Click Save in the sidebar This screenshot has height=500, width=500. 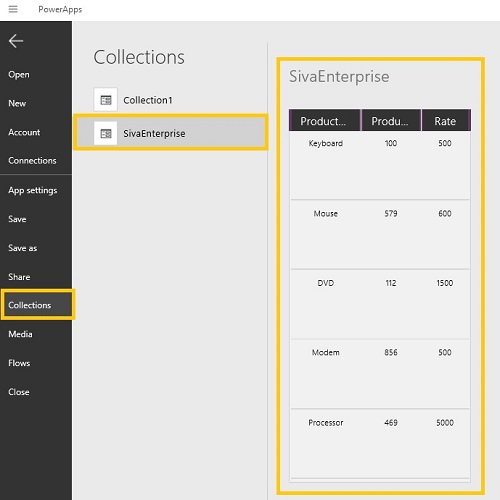coord(17,219)
